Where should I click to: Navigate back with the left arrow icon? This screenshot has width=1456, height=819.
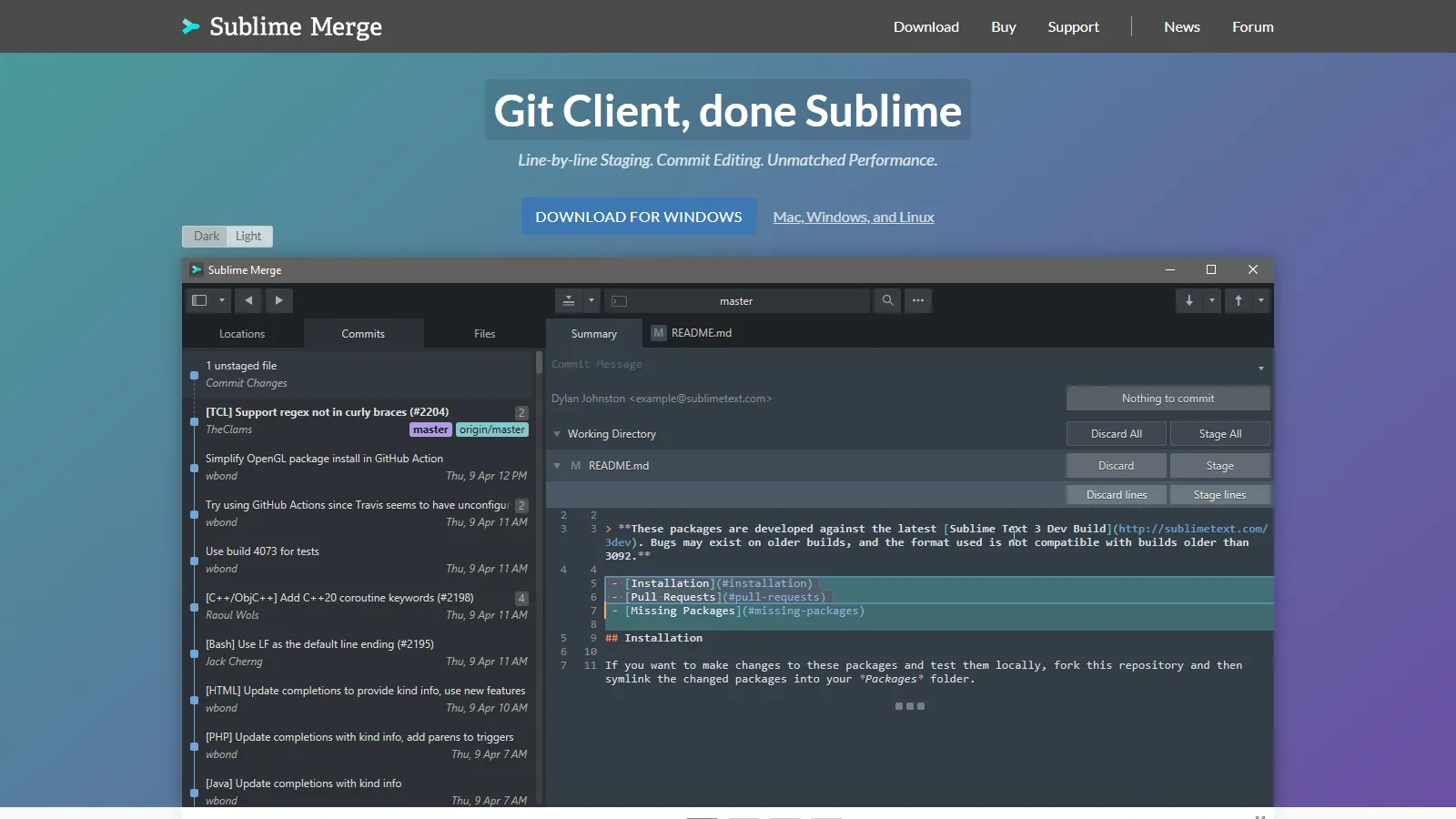pyautogui.click(x=248, y=300)
